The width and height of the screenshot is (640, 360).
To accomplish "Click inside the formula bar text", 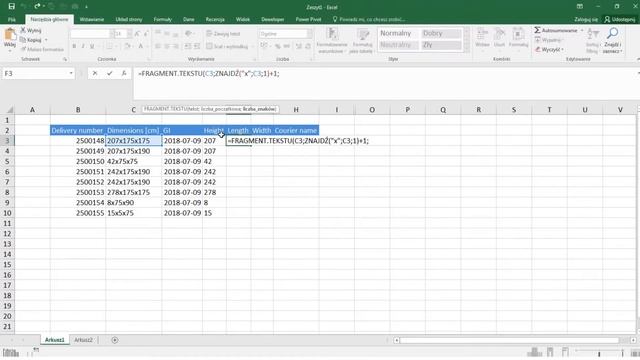I will (x=209, y=73).
